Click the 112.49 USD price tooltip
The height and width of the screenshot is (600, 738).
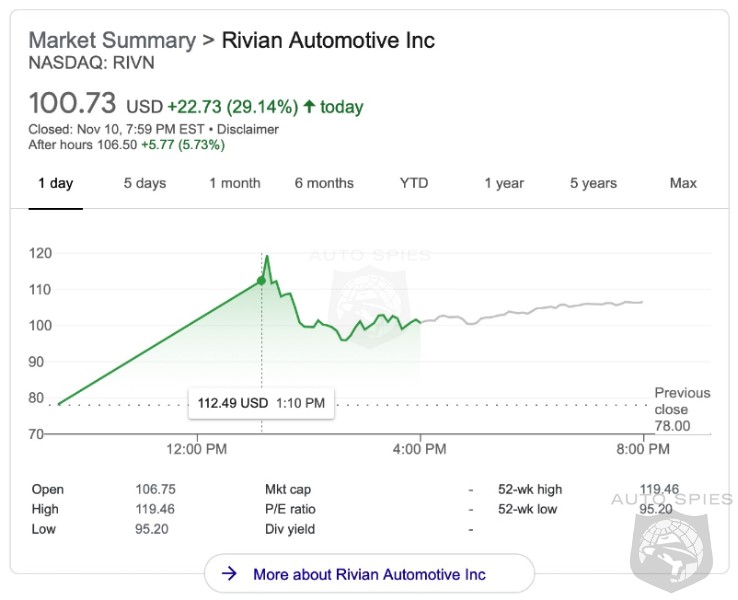click(261, 403)
